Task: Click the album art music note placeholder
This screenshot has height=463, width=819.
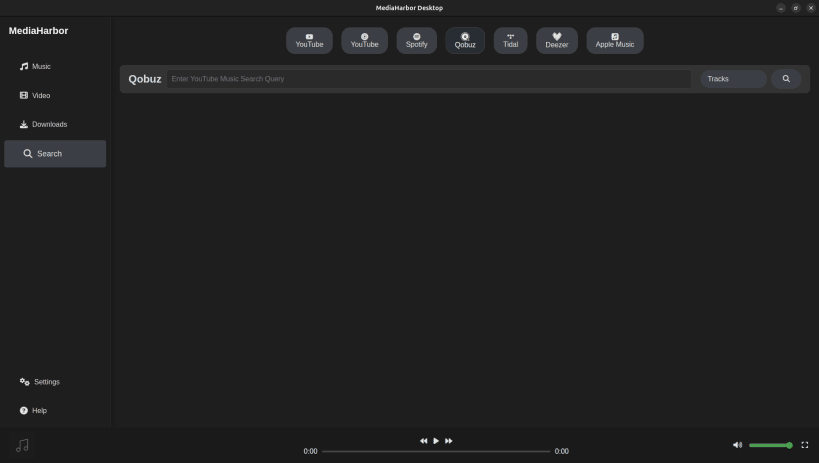Action: pyautogui.click(x=22, y=445)
